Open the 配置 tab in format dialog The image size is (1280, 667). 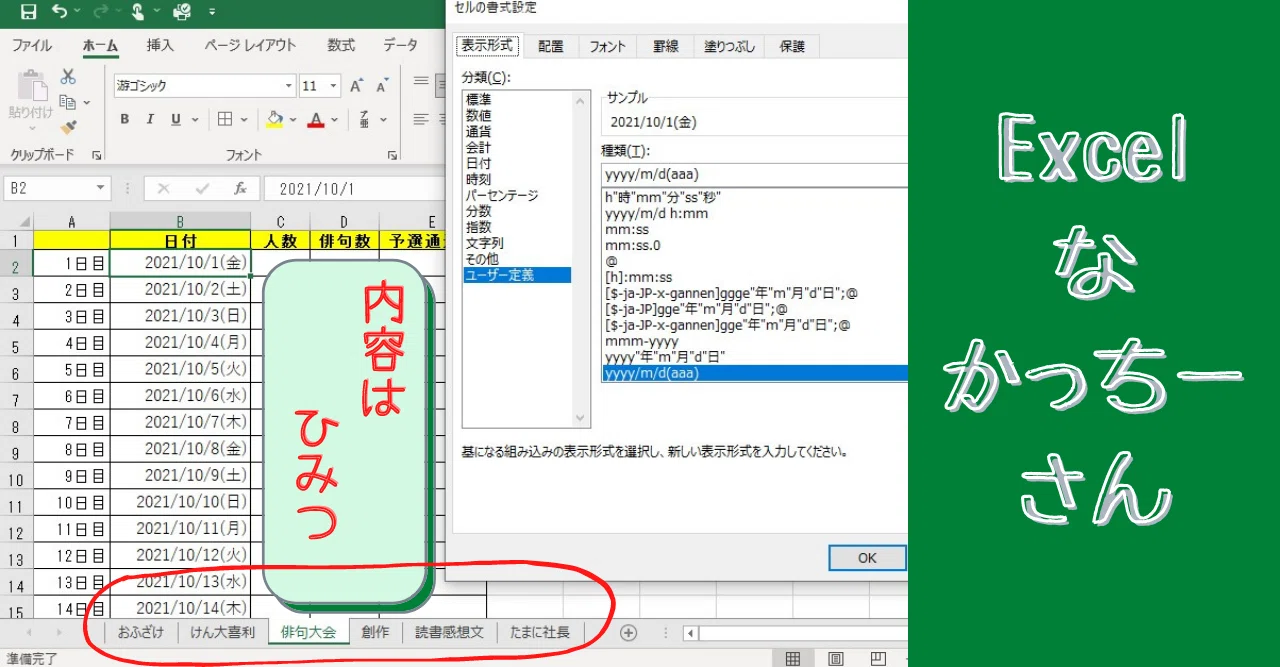550,46
